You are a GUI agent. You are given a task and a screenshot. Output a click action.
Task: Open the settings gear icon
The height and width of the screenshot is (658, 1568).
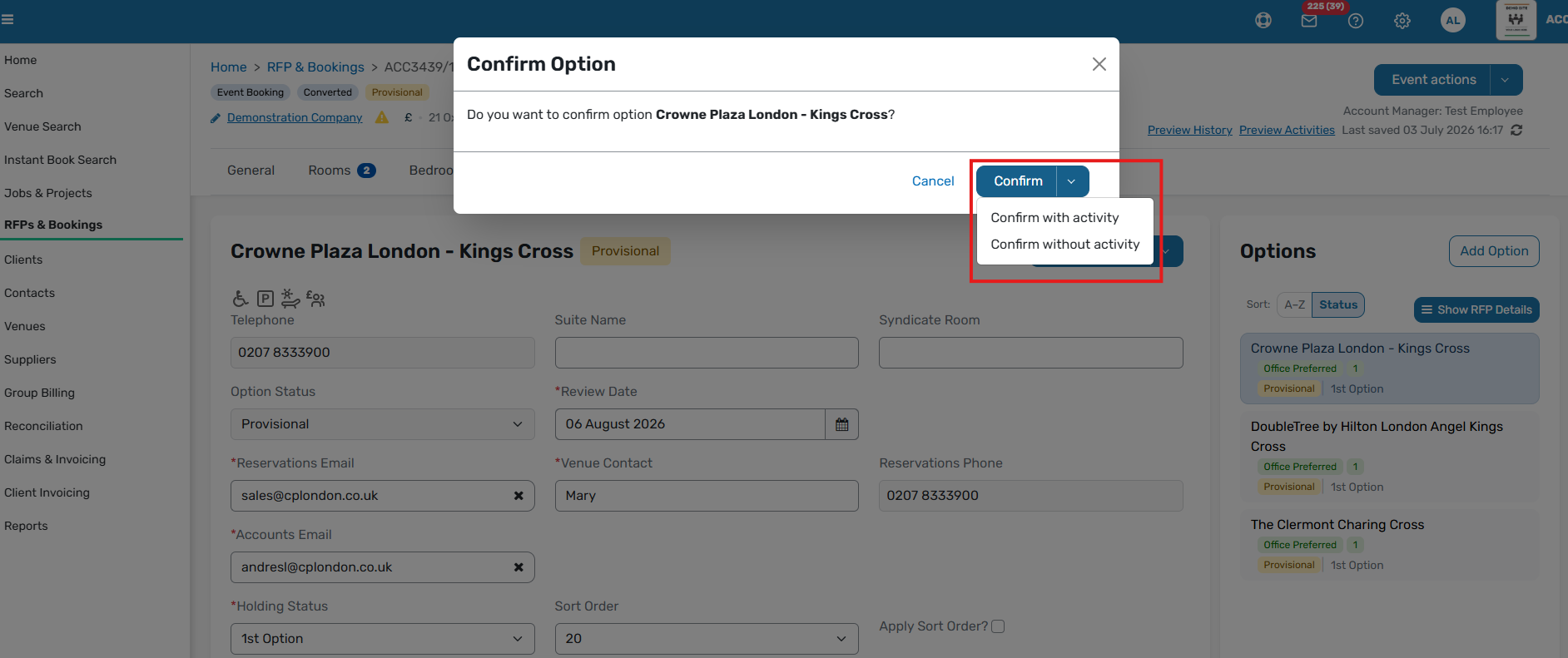(x=1402, y=21)
